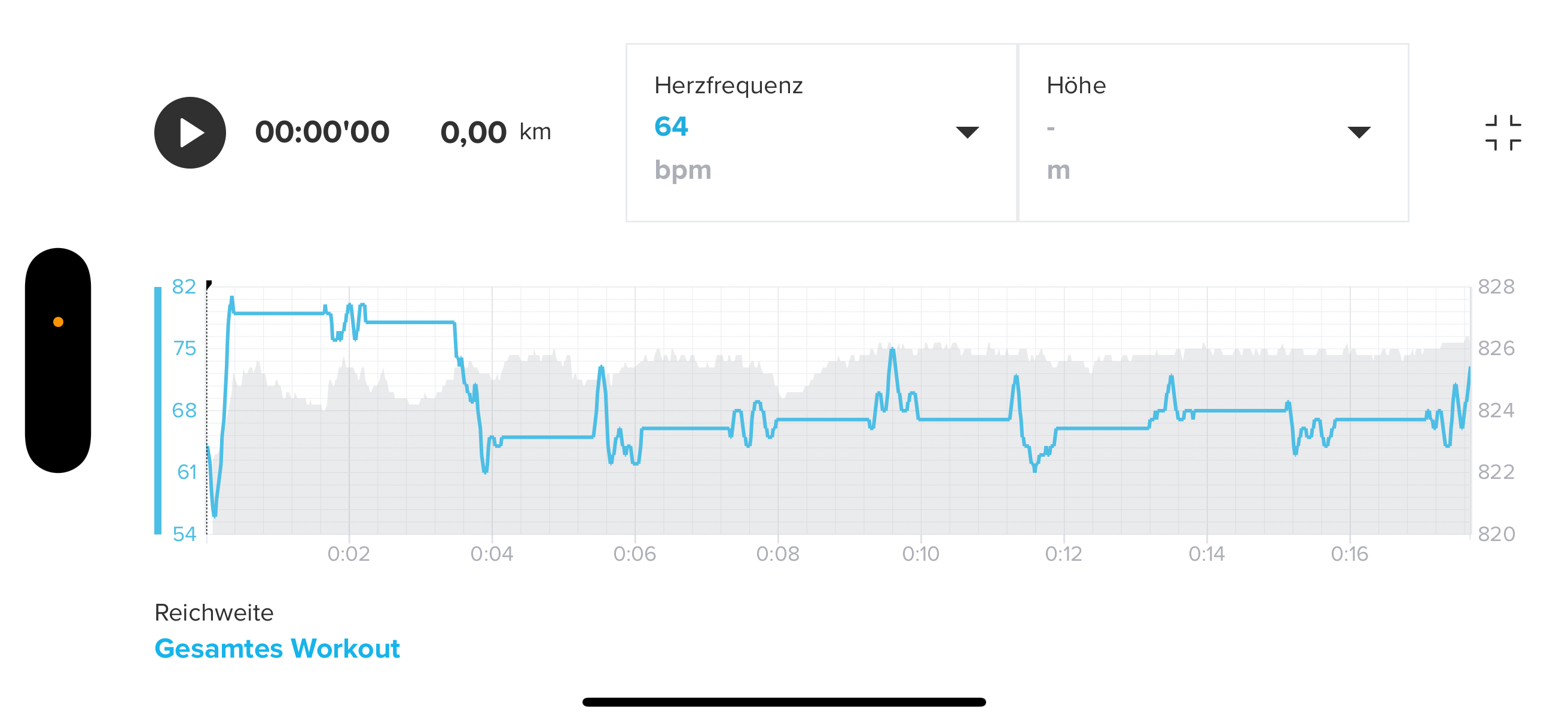
Task: Tap the Reichweite label
Action: pos(213,613)
